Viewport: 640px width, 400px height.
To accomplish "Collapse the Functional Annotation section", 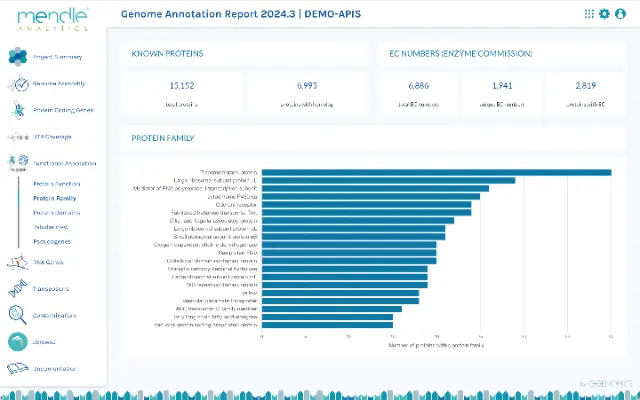I will pos(18,162).
